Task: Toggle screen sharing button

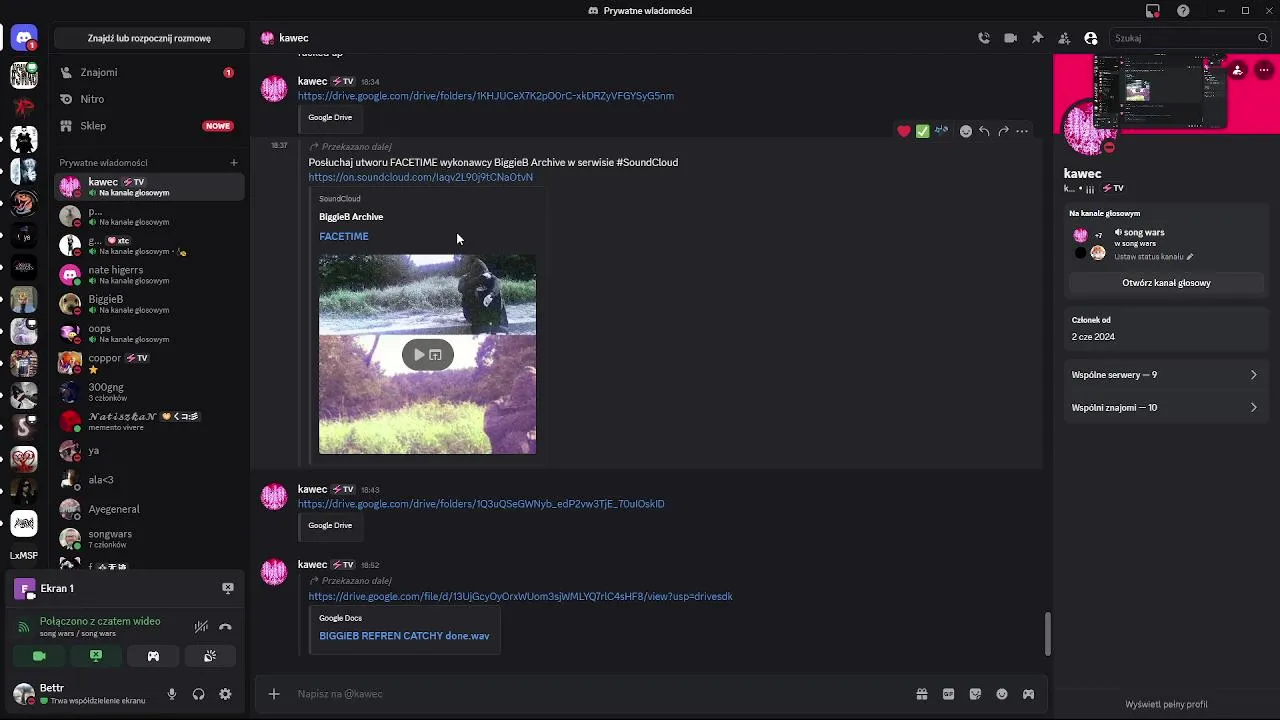Action: [96, 656]
